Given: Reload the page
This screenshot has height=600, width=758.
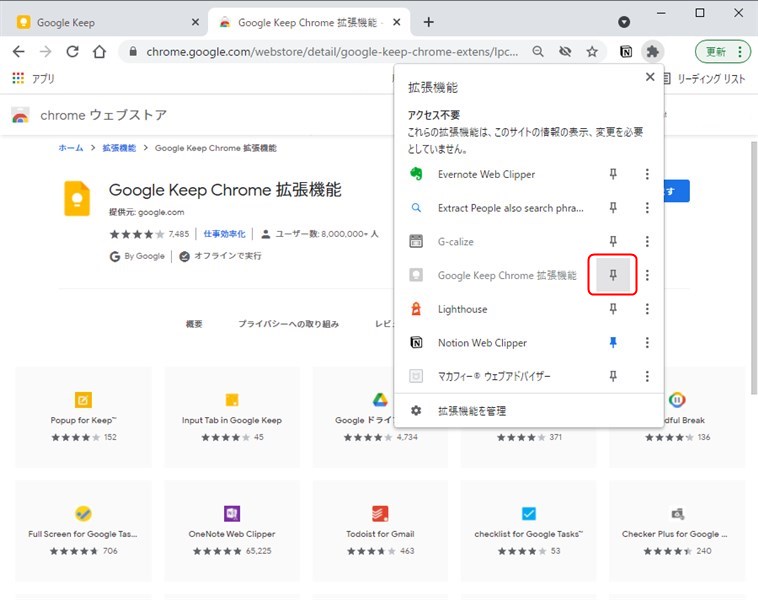Looking at the screenshot, I should click(72, 52).
